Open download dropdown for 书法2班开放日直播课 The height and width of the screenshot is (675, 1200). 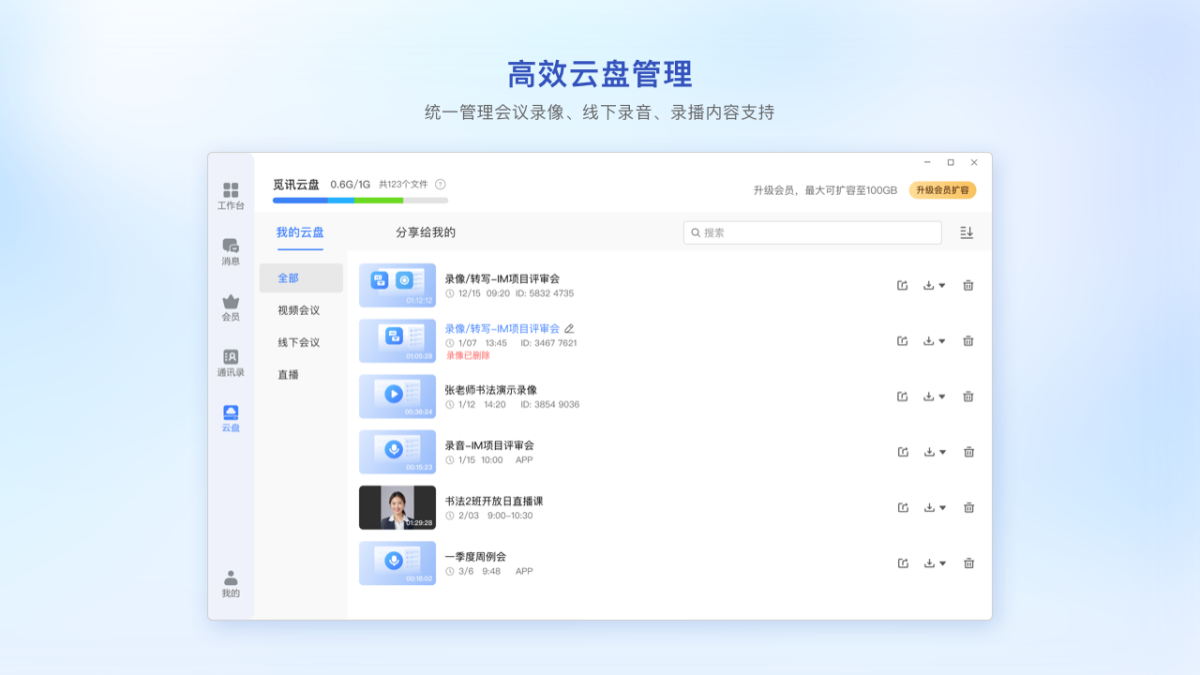click(x=934, y=507)
